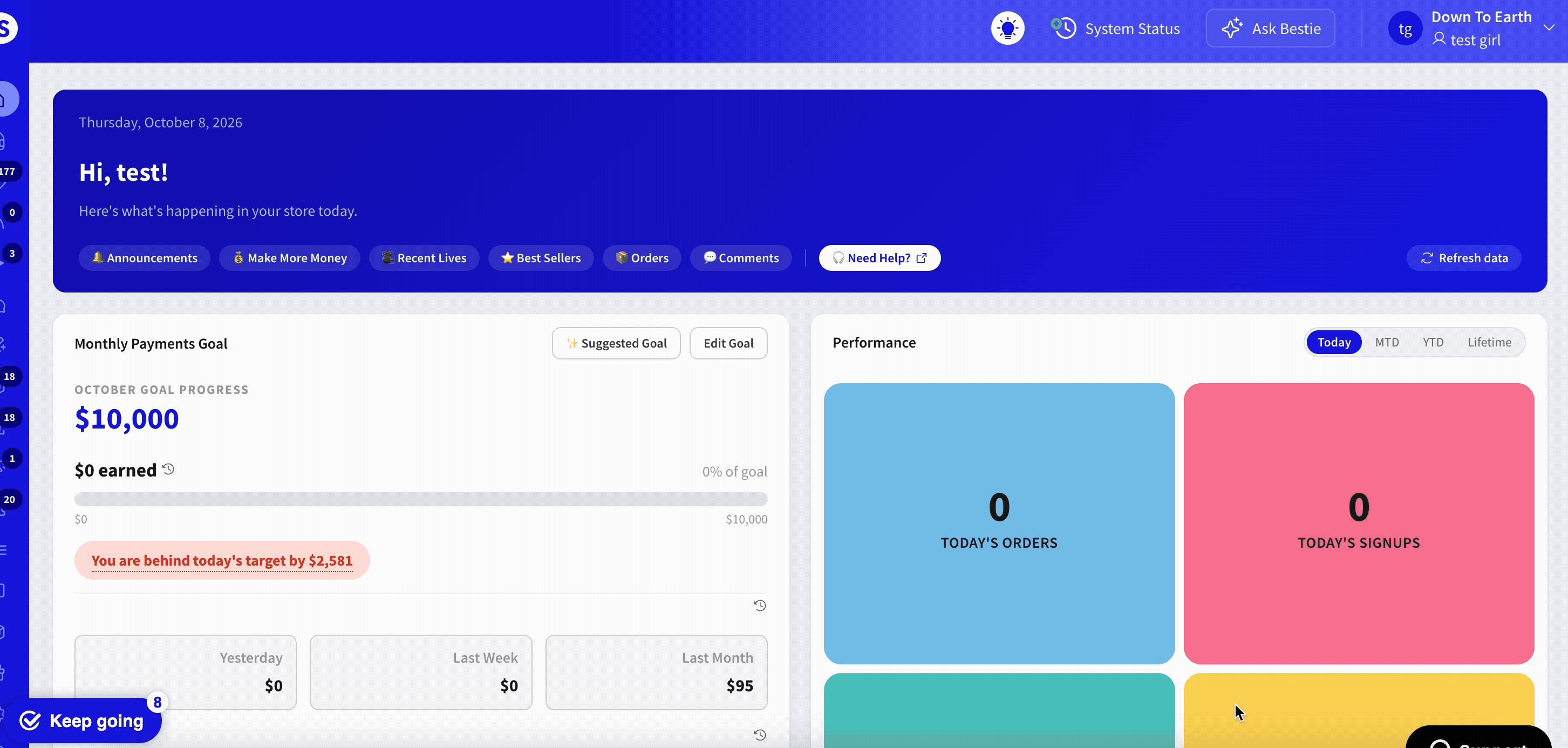Open the Orders shortcut chip
The width and height of the screenshot is (1568, 748).
coord(642,258)
